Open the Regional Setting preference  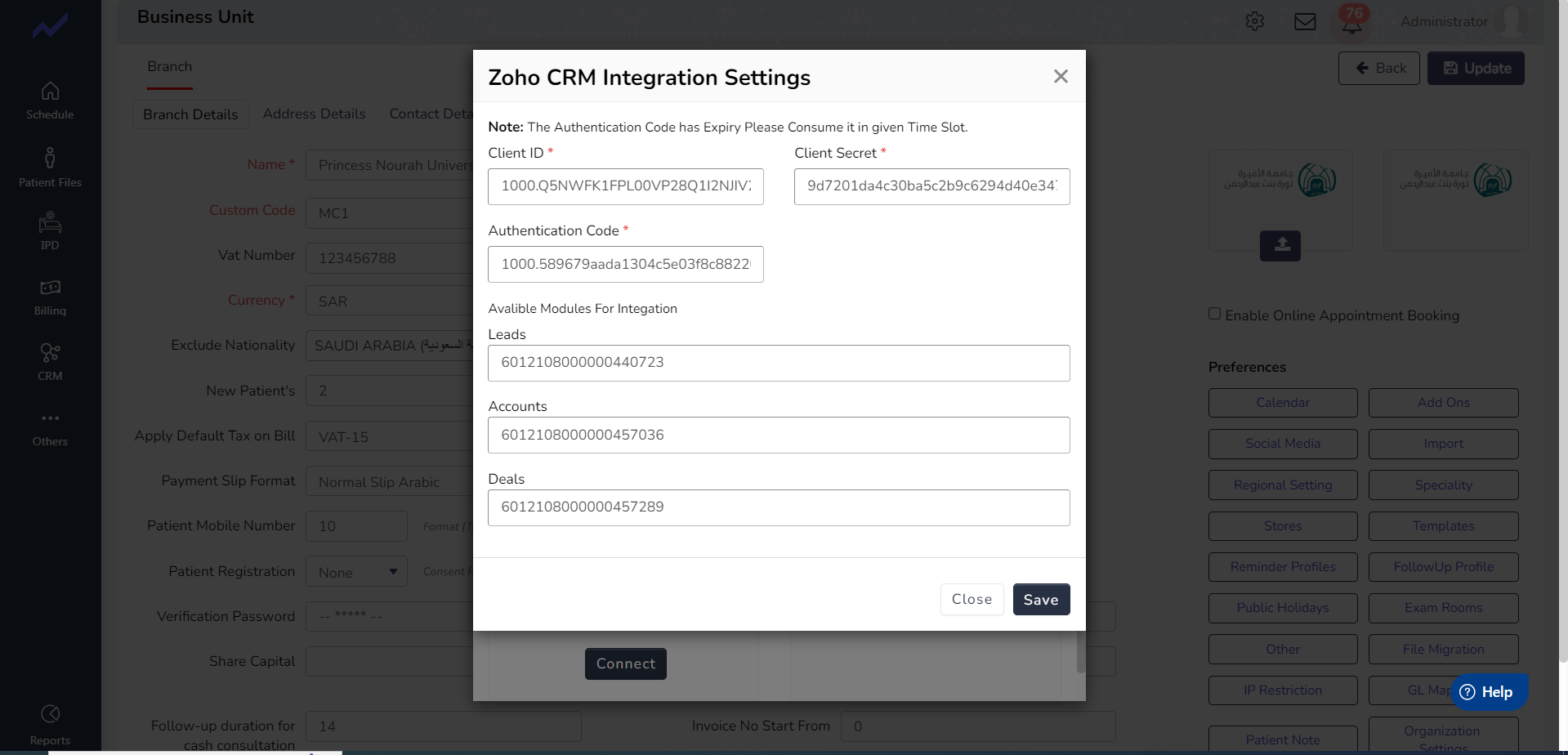pos(1283,485)
